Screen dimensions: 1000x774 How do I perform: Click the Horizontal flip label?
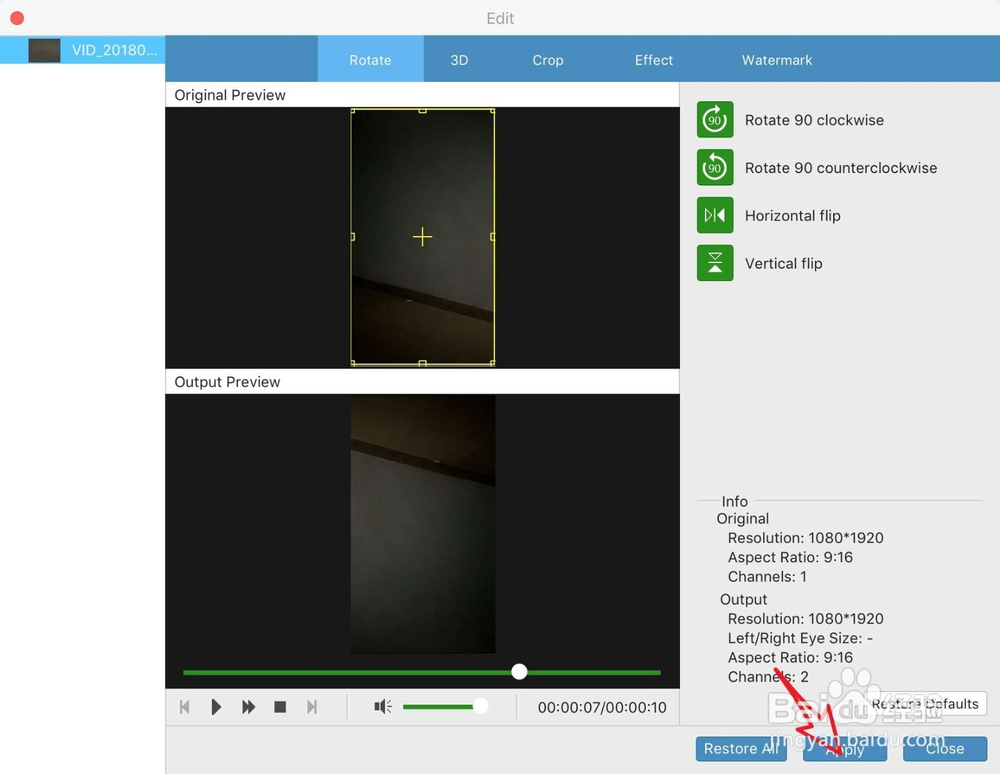click(x=793, y=215)
